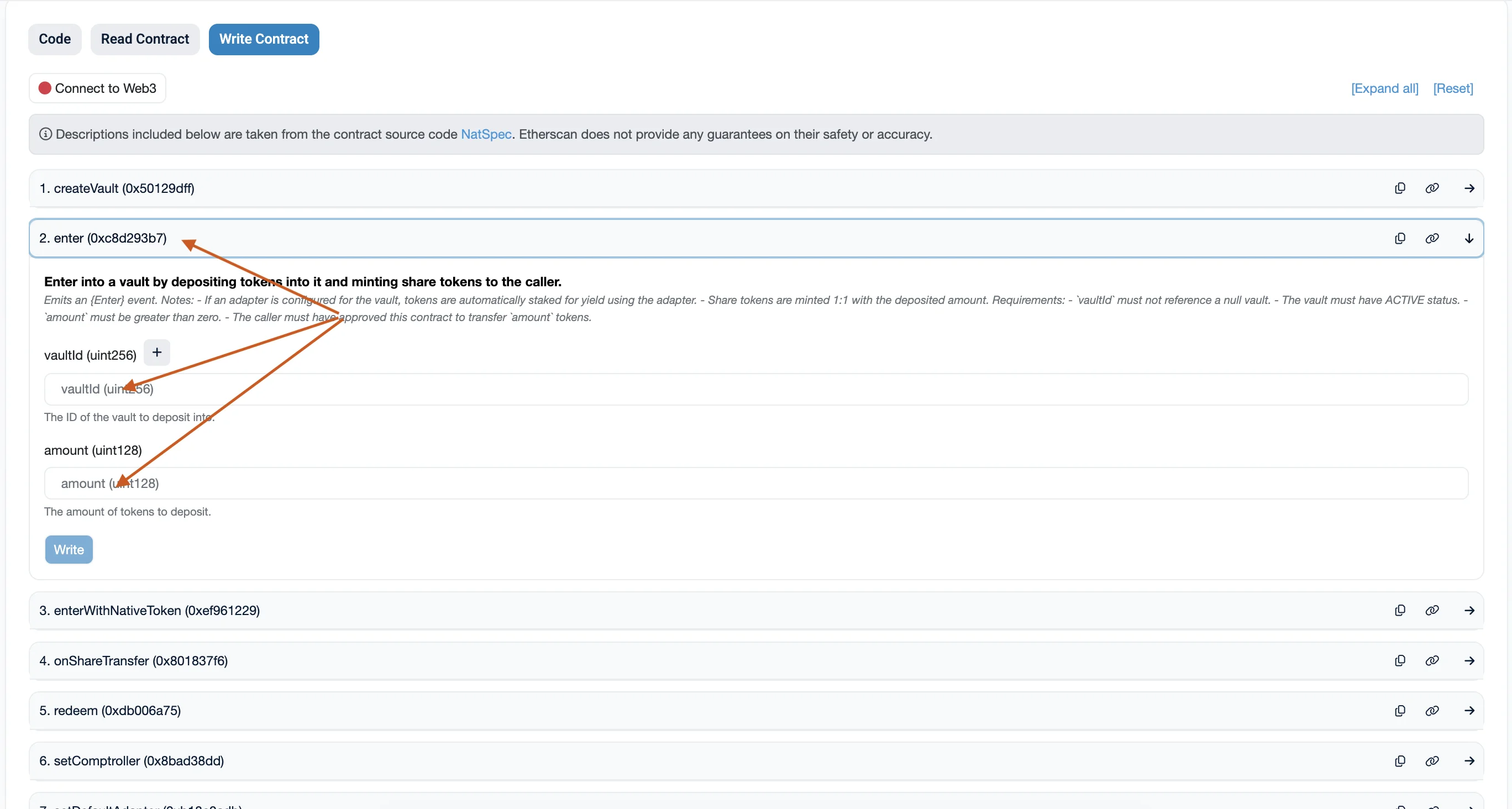The image size is (1512, 809).
Task: Click the Expand all link
Action: (x=1384, y=88)
